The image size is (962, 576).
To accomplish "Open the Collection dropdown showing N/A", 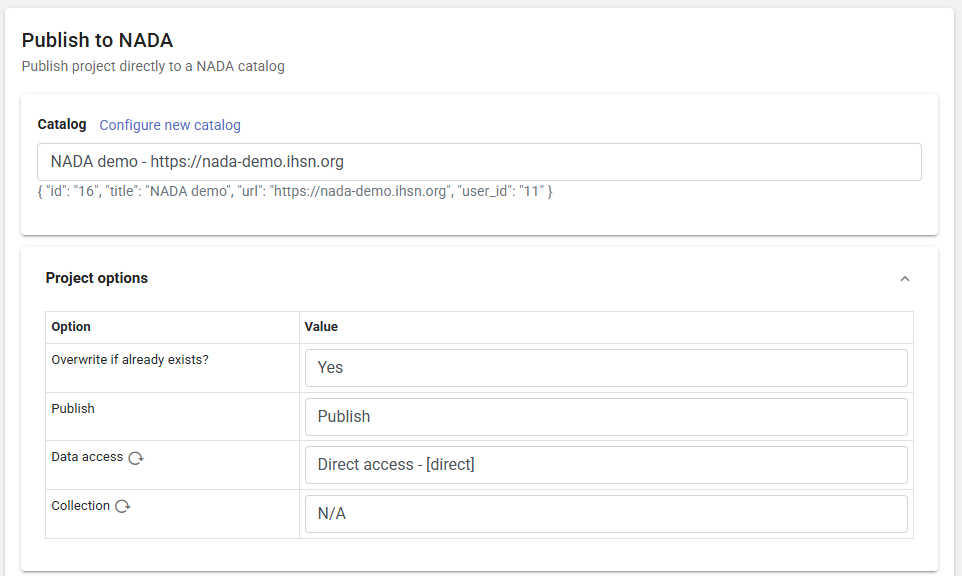I will (x=606, y=514).
